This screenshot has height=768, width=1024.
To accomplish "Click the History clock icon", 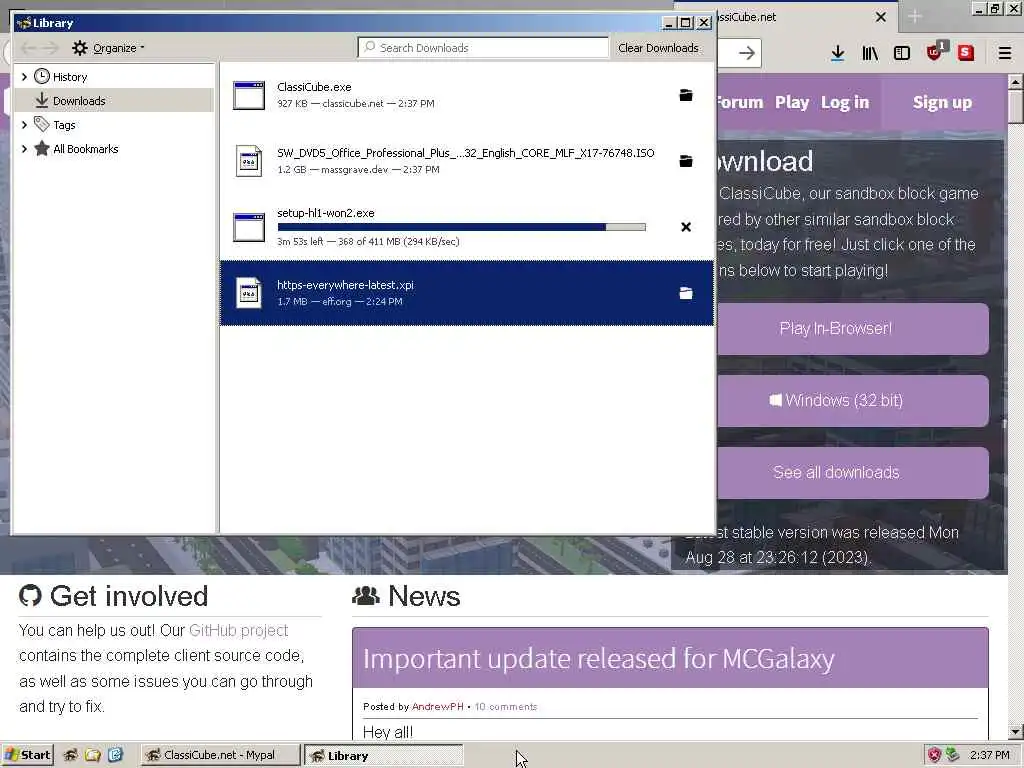I will (x=42, y=76).
